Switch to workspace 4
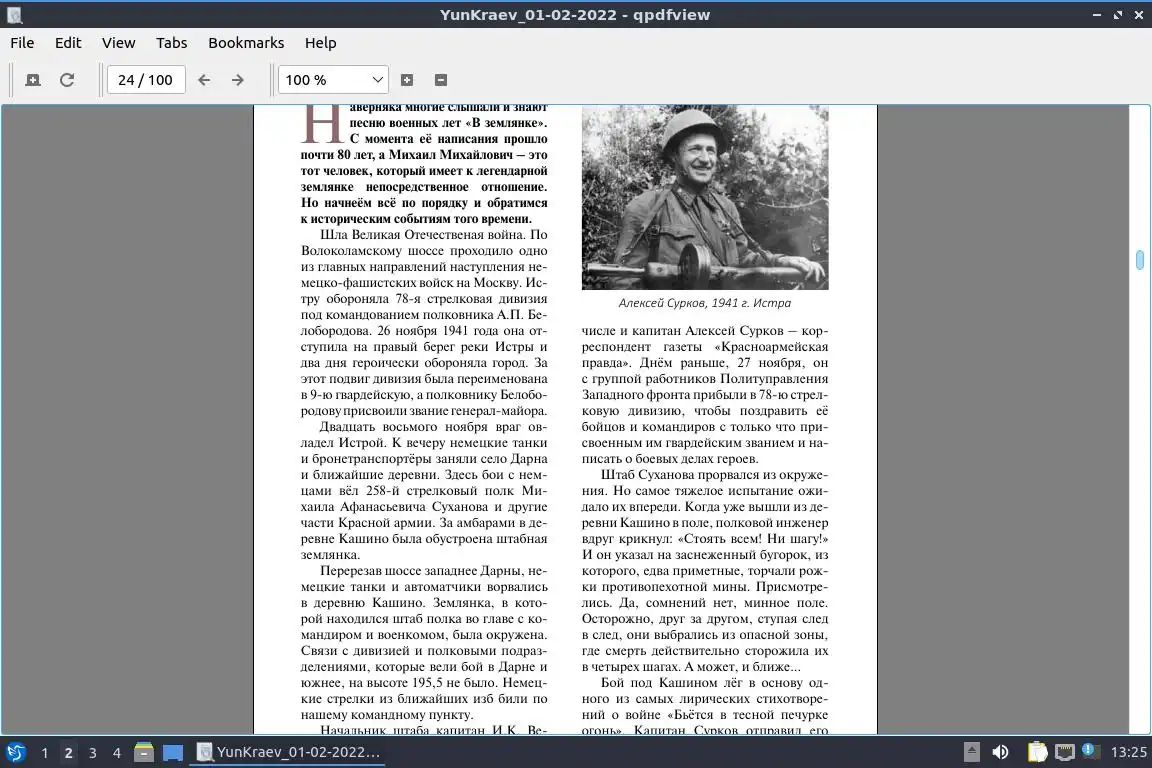 click(x=117, y=753)
